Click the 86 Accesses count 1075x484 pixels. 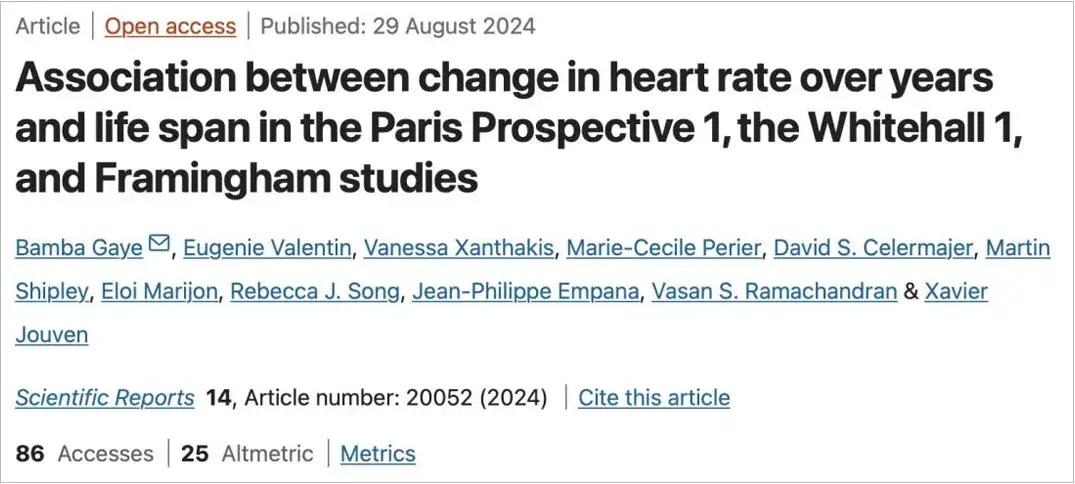pos(85,453)
